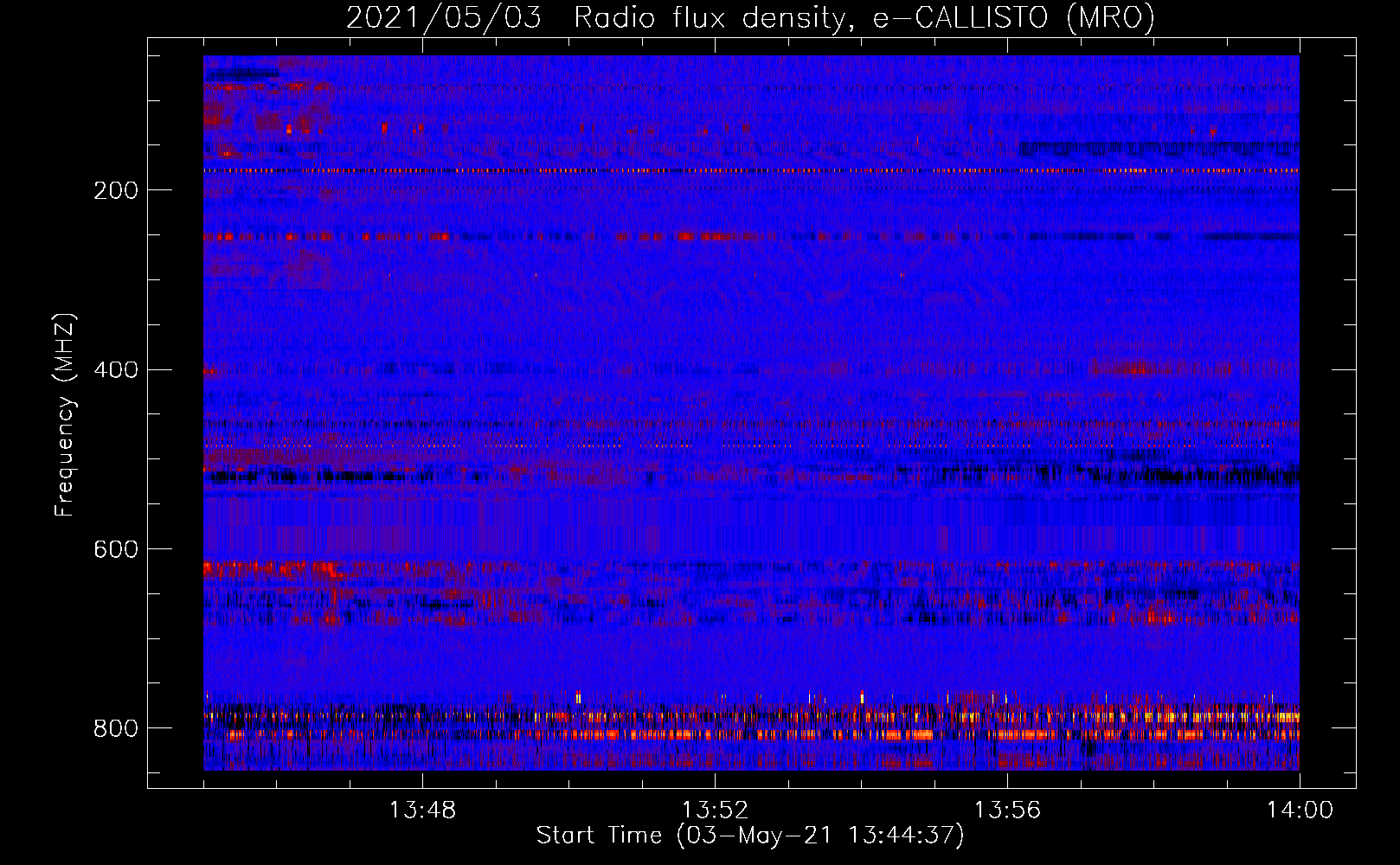Click the 13:48 time tick label

click(422, 811)
